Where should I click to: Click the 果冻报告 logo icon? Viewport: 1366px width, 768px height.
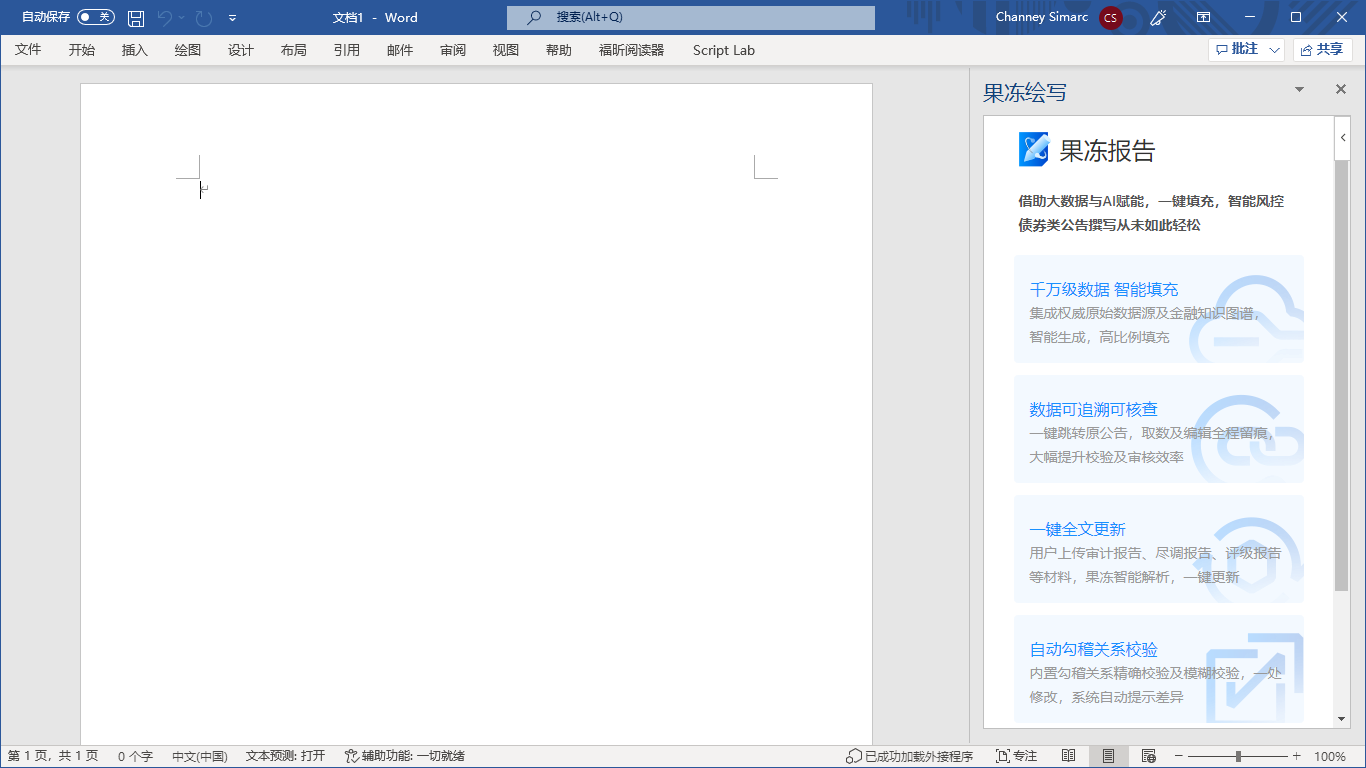1034,149
